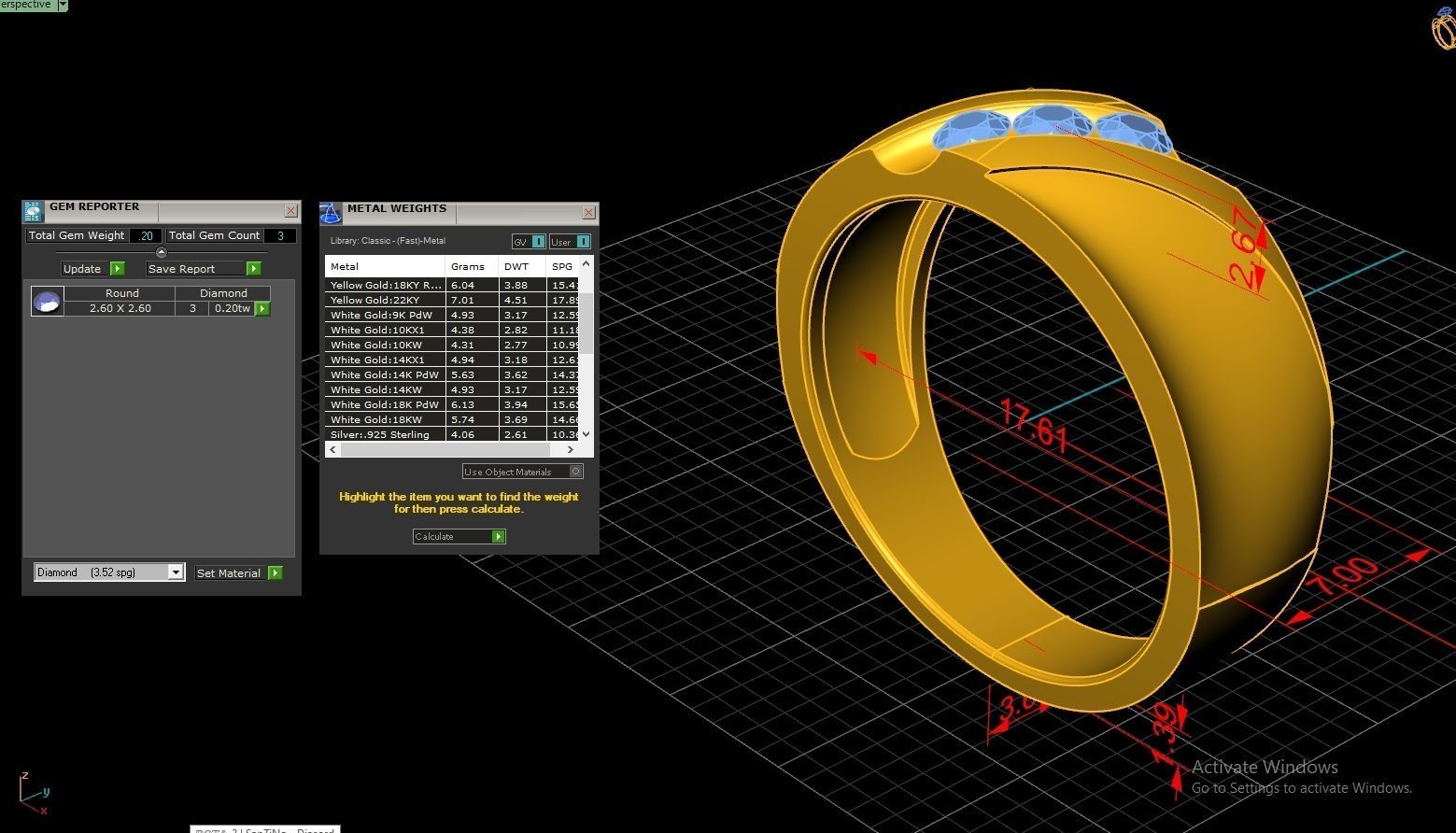This screenshot has height=833, width=1456.
Task: Click the metal list scroll up arrow
Action: coord(587,264)
